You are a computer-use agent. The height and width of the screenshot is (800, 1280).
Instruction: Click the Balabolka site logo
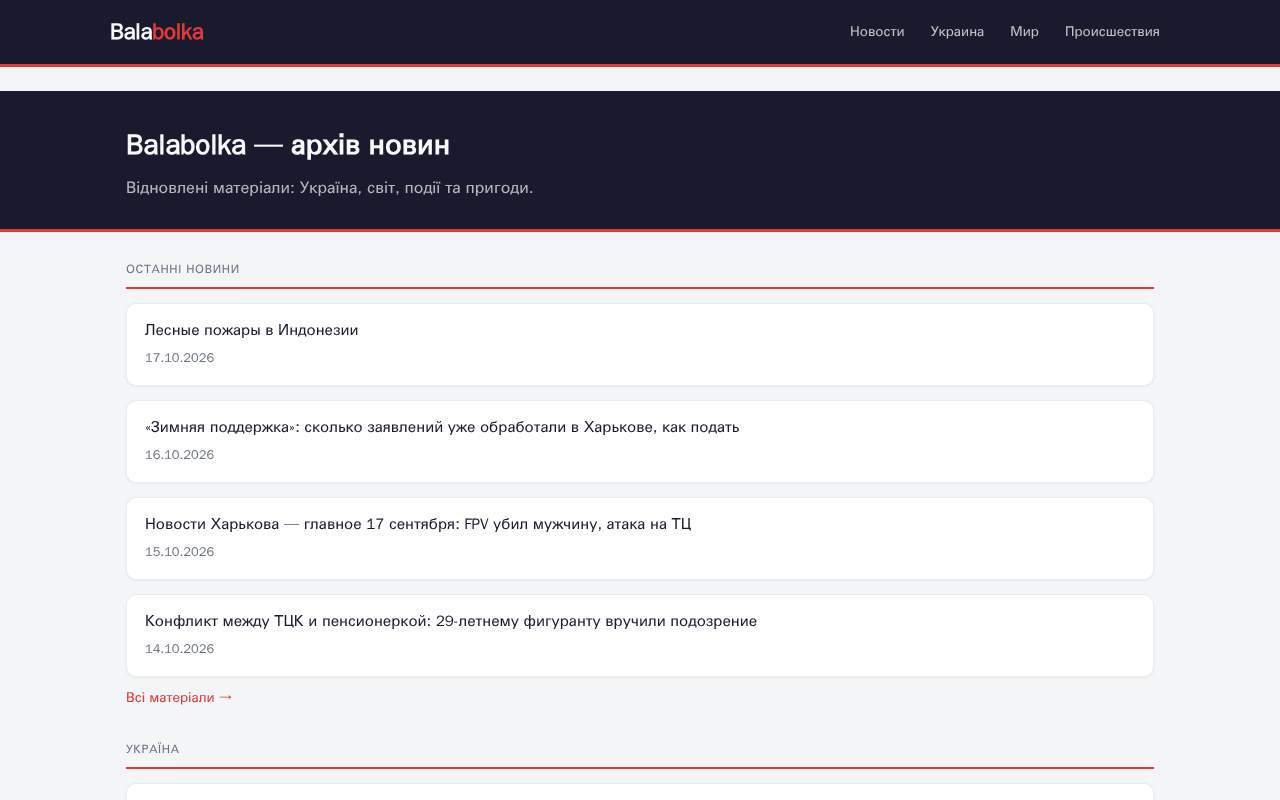[157, 32]
